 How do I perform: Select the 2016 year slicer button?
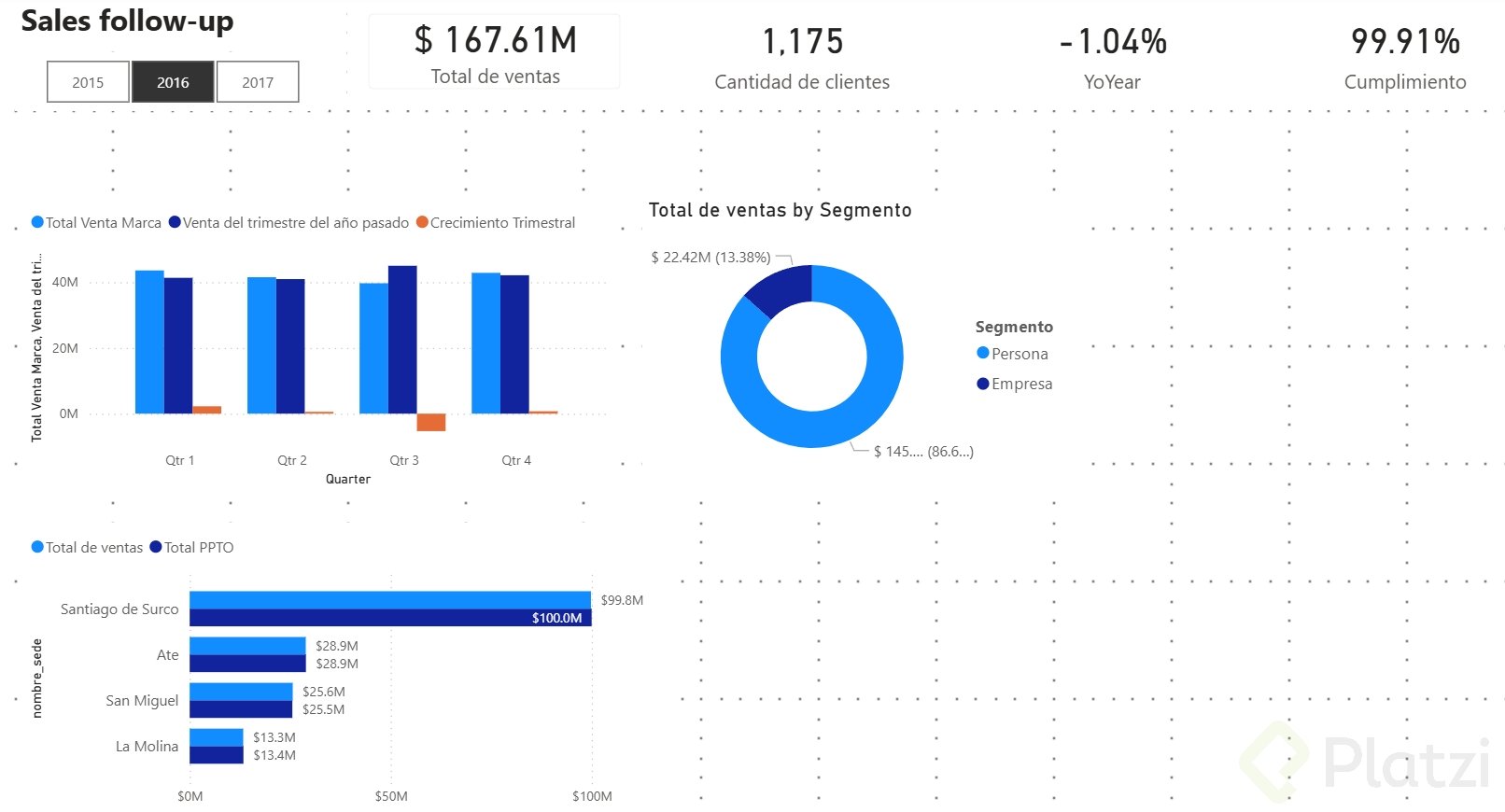pyautogui.click(x=173, y=82)
